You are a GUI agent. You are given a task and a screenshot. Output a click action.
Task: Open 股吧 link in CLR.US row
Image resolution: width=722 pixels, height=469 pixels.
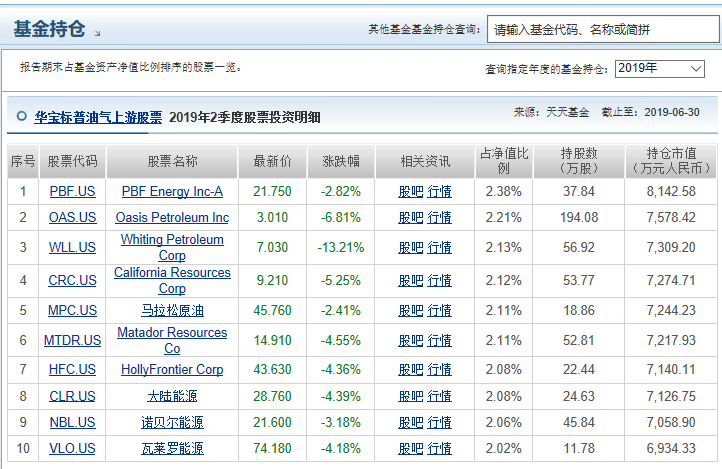point(410,396)
